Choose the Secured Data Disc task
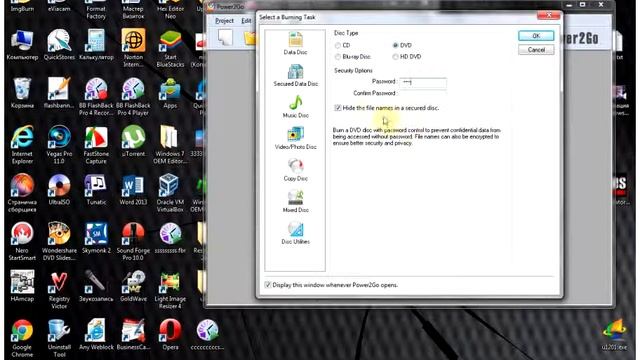640x360 pixels. pos(295,76)
